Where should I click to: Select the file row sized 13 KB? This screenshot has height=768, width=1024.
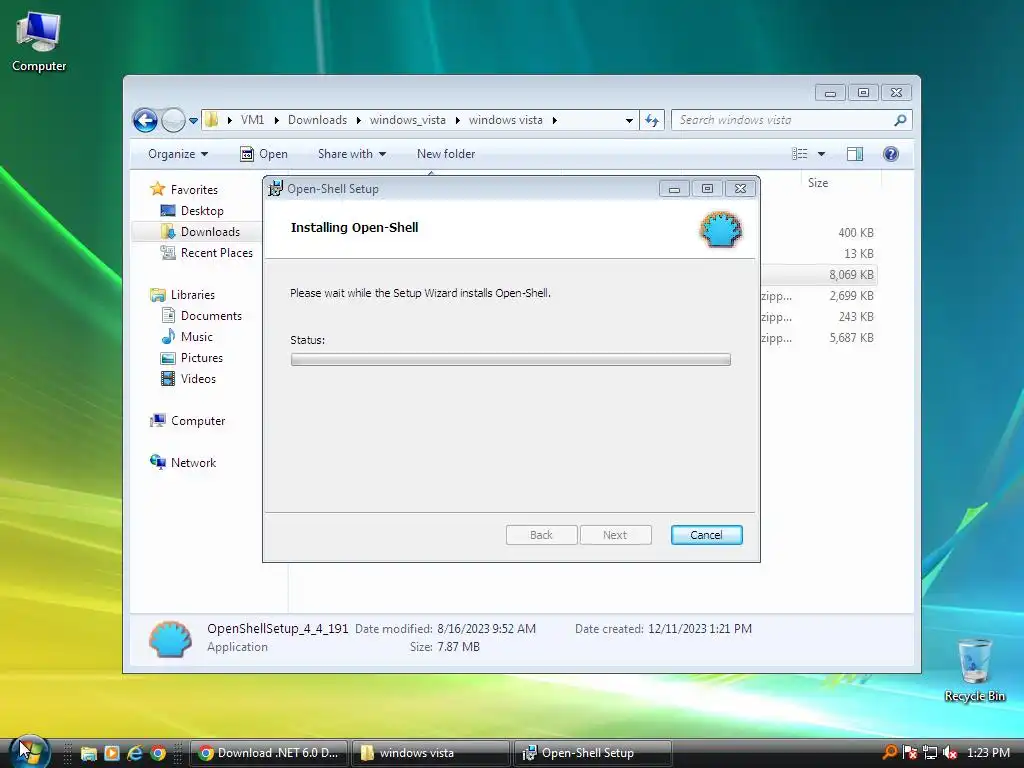pyautogui.click(x=818, y=254)
